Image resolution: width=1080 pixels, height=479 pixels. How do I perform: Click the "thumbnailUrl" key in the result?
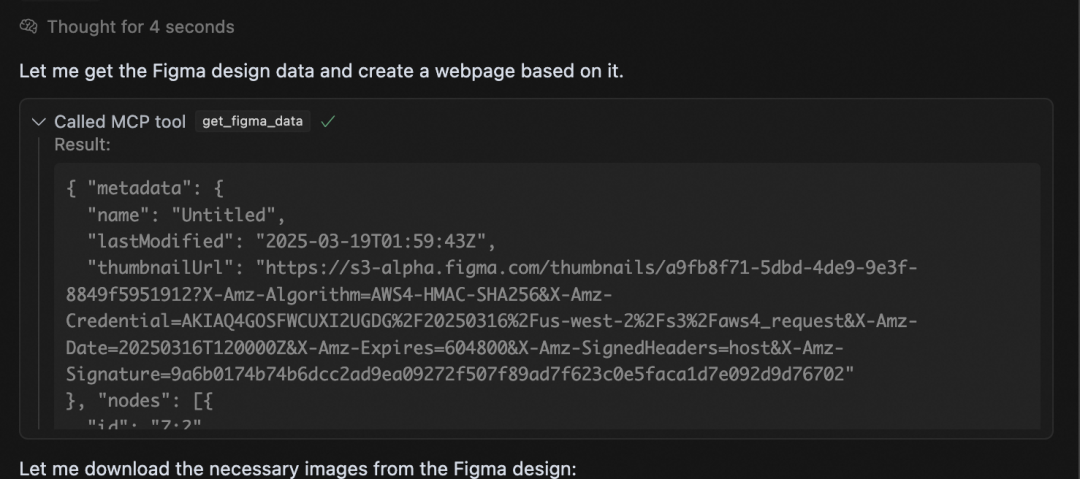click(165, 267)
